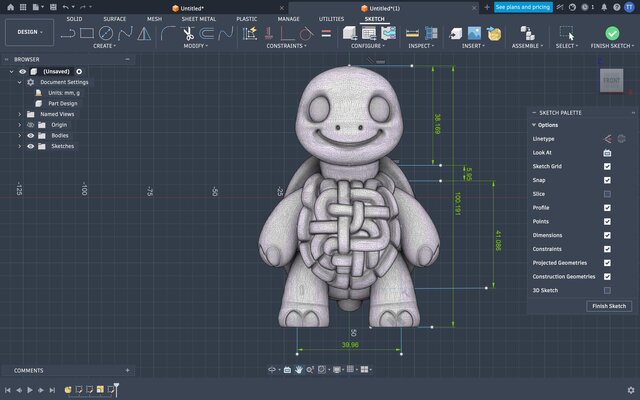640x400 pixels.
Task: Collapse the Options section in Sketch Palette
Action: click(534, 125)
